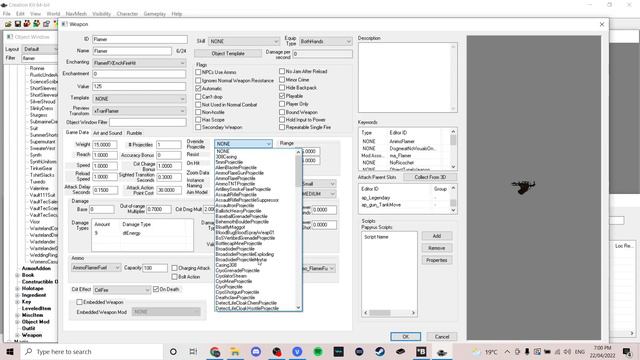Open the Crit Effect dropdown
Screen dimensions: 640x360
coord(122,290)
